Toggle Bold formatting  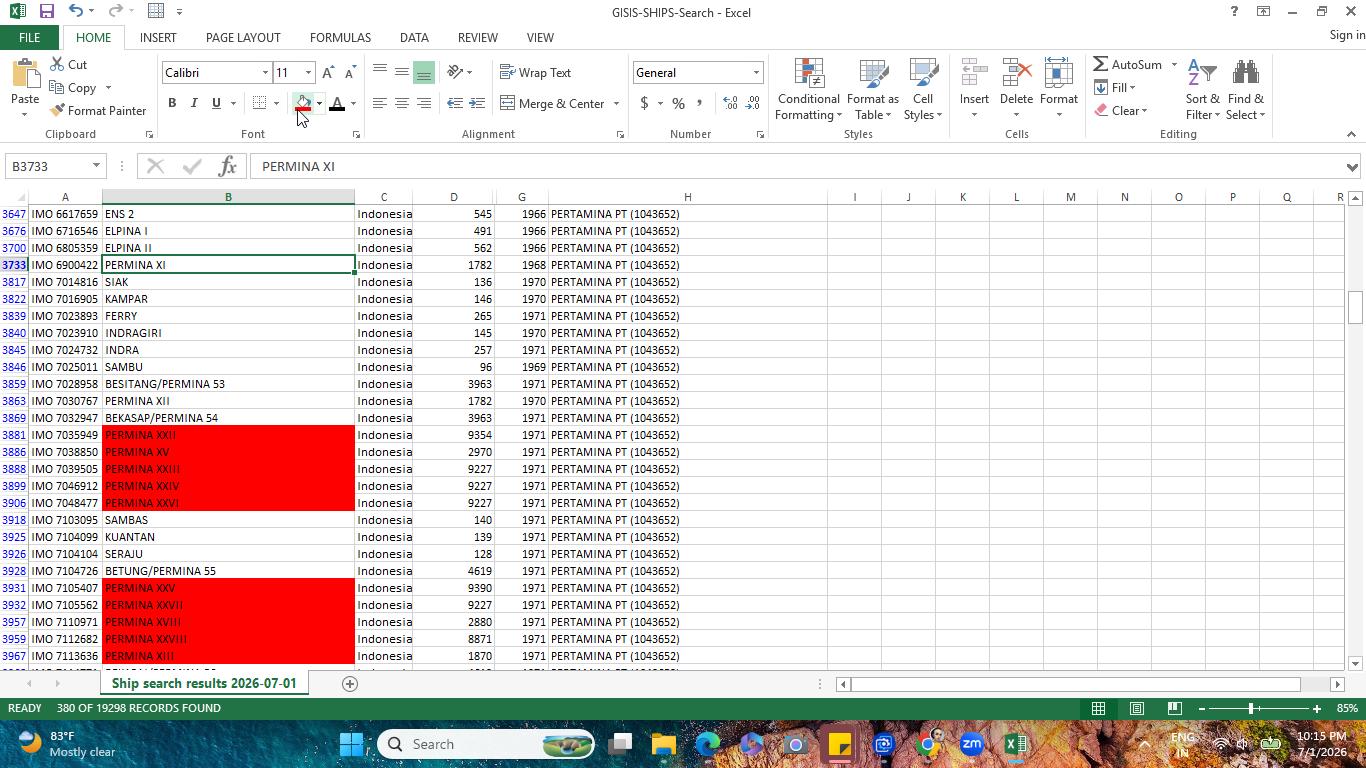[x=172, y=103]
